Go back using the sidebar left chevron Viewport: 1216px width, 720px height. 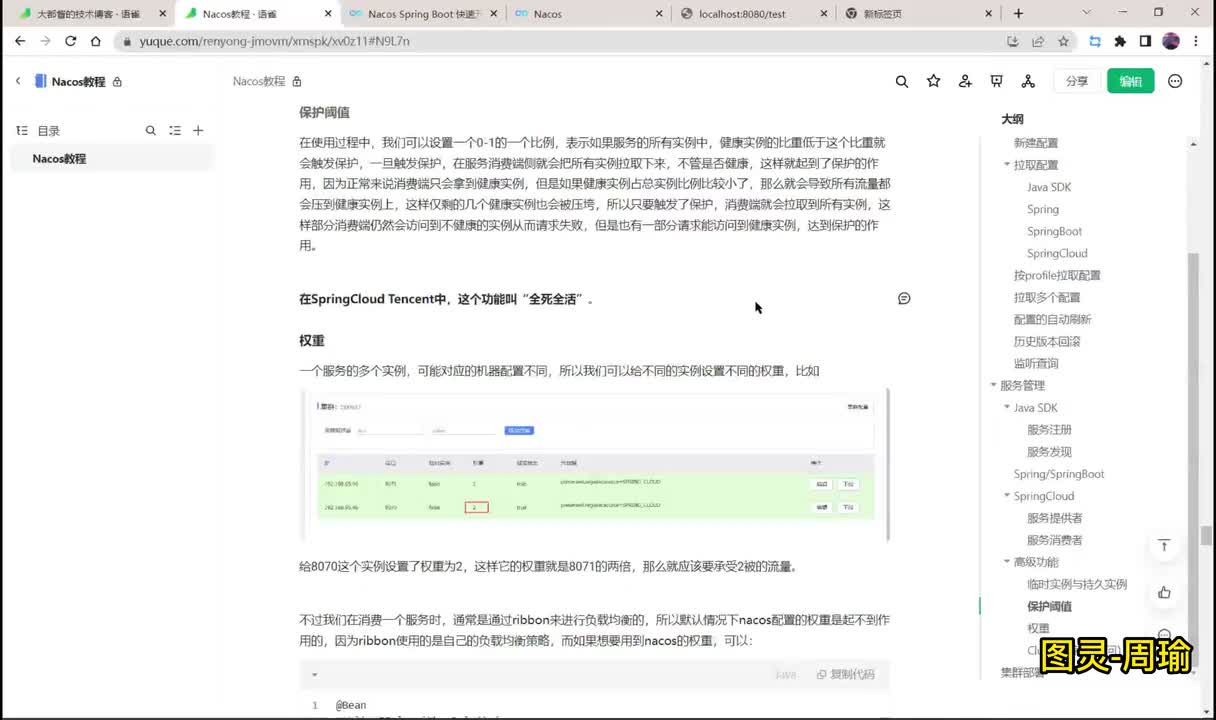(17, 81)
